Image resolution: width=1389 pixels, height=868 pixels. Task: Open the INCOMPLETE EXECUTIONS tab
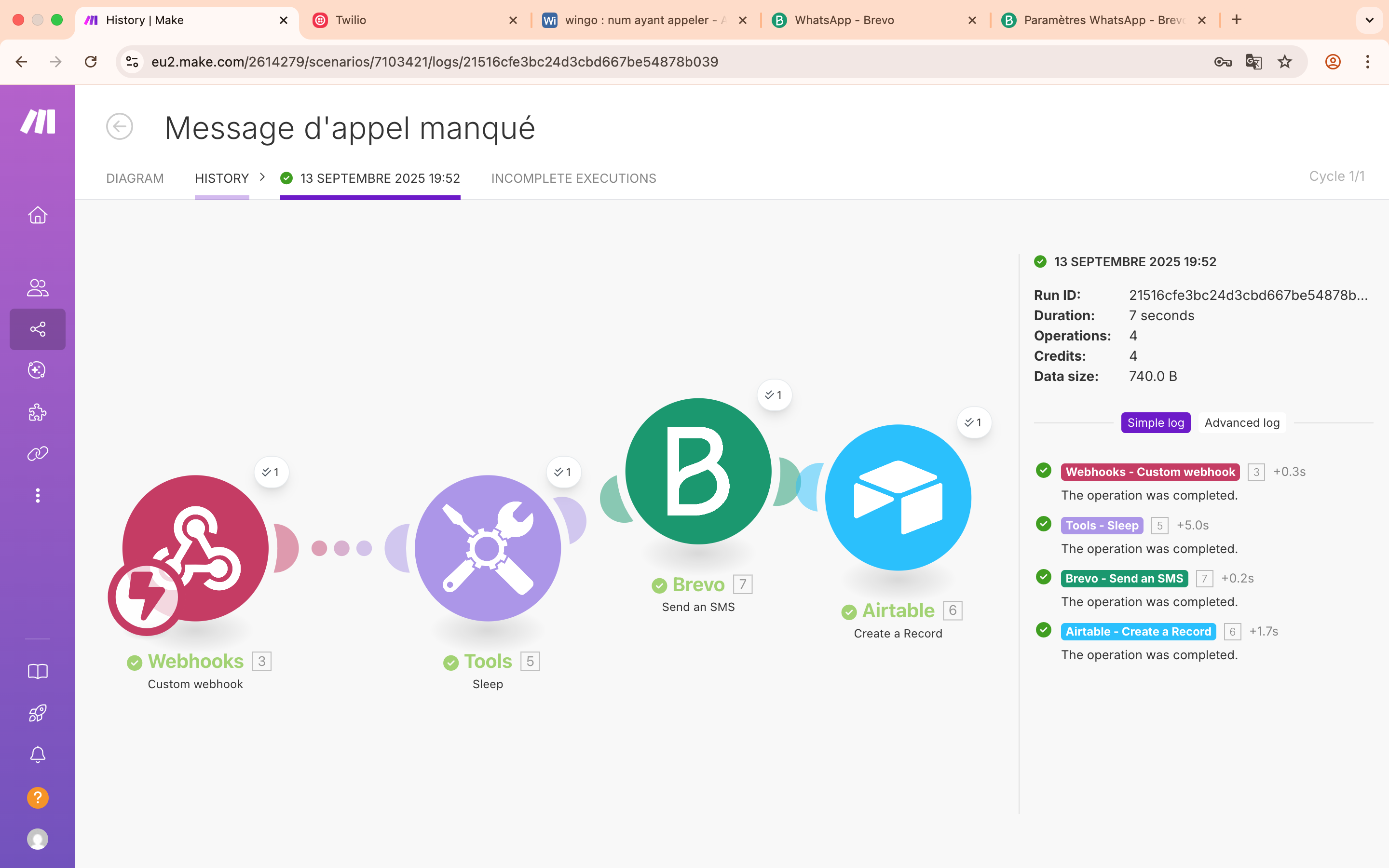(573, 178)
